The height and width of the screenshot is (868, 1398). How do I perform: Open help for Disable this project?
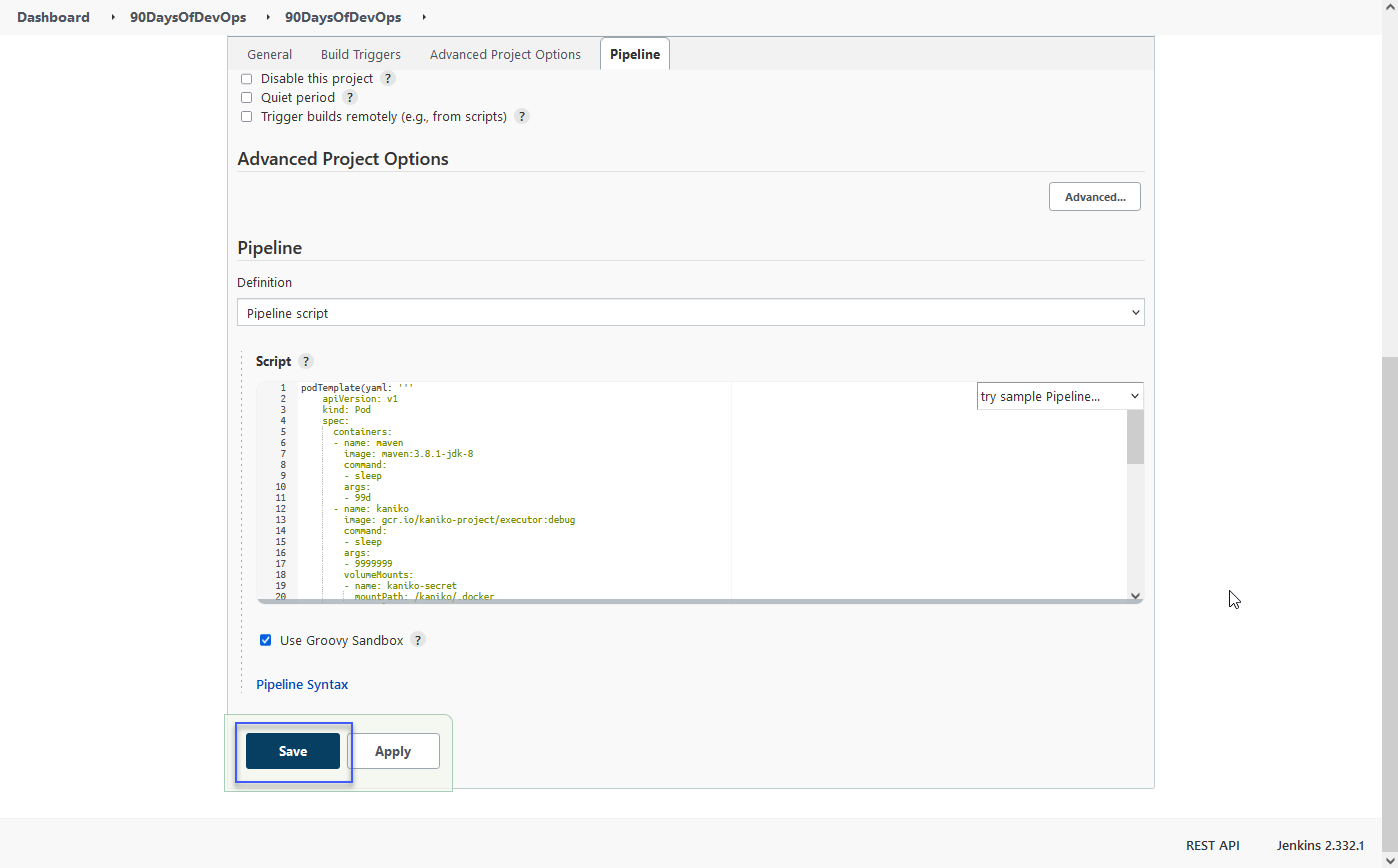(x=388, y=79)
